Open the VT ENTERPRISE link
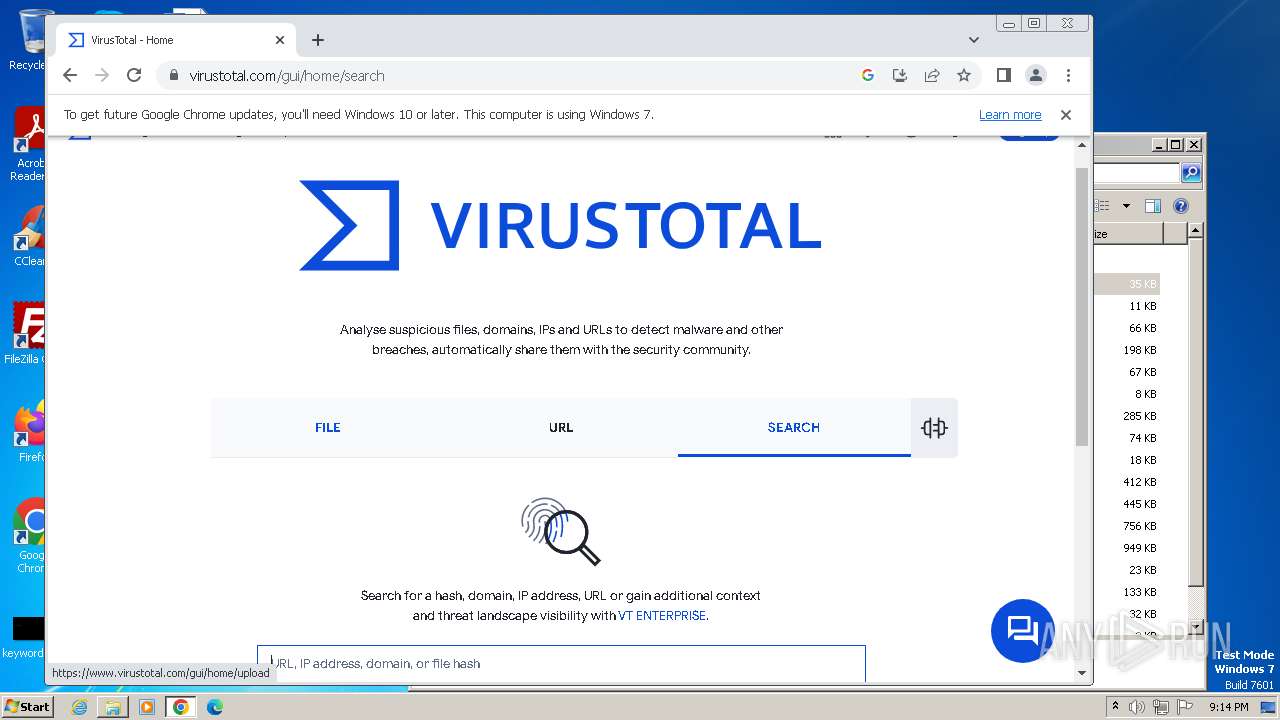 coord(662,616)
